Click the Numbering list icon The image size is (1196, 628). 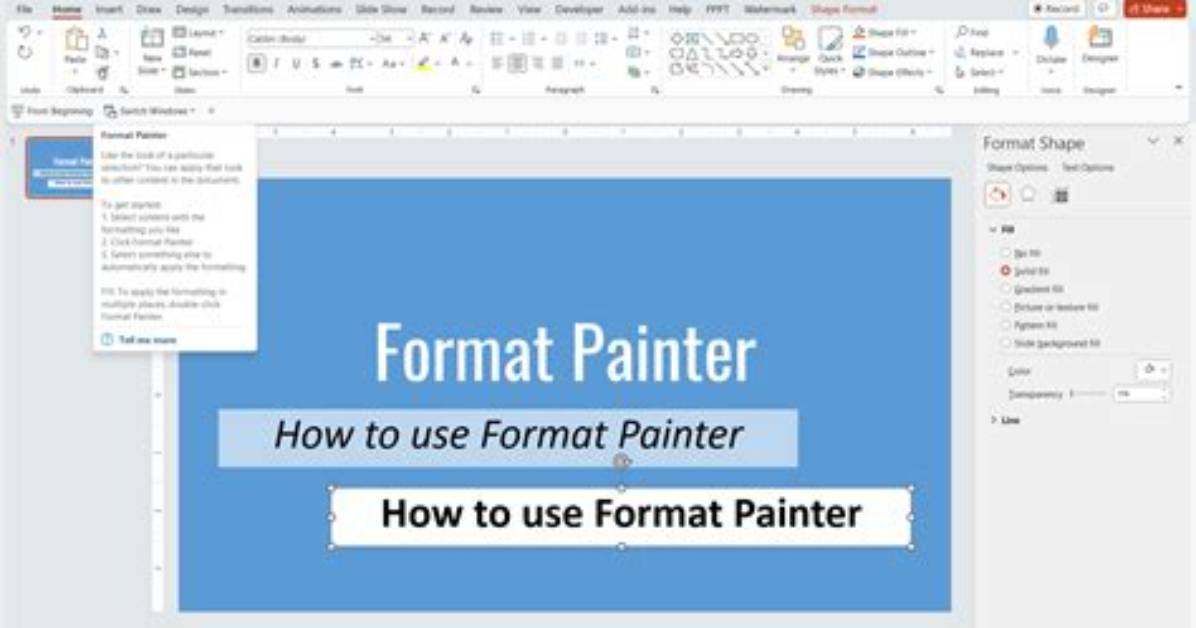click(529, 38)
